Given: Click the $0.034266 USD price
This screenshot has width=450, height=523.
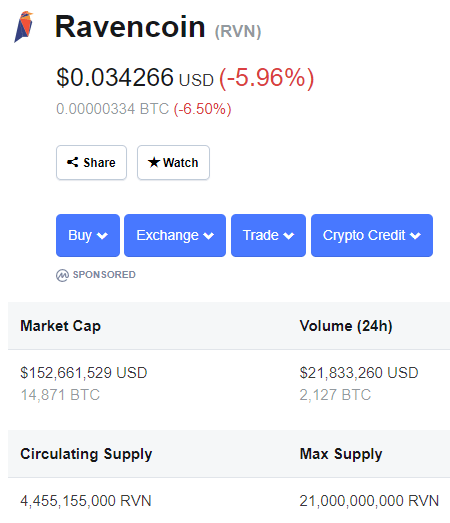Looking at the screenshot, I should 135,78.
